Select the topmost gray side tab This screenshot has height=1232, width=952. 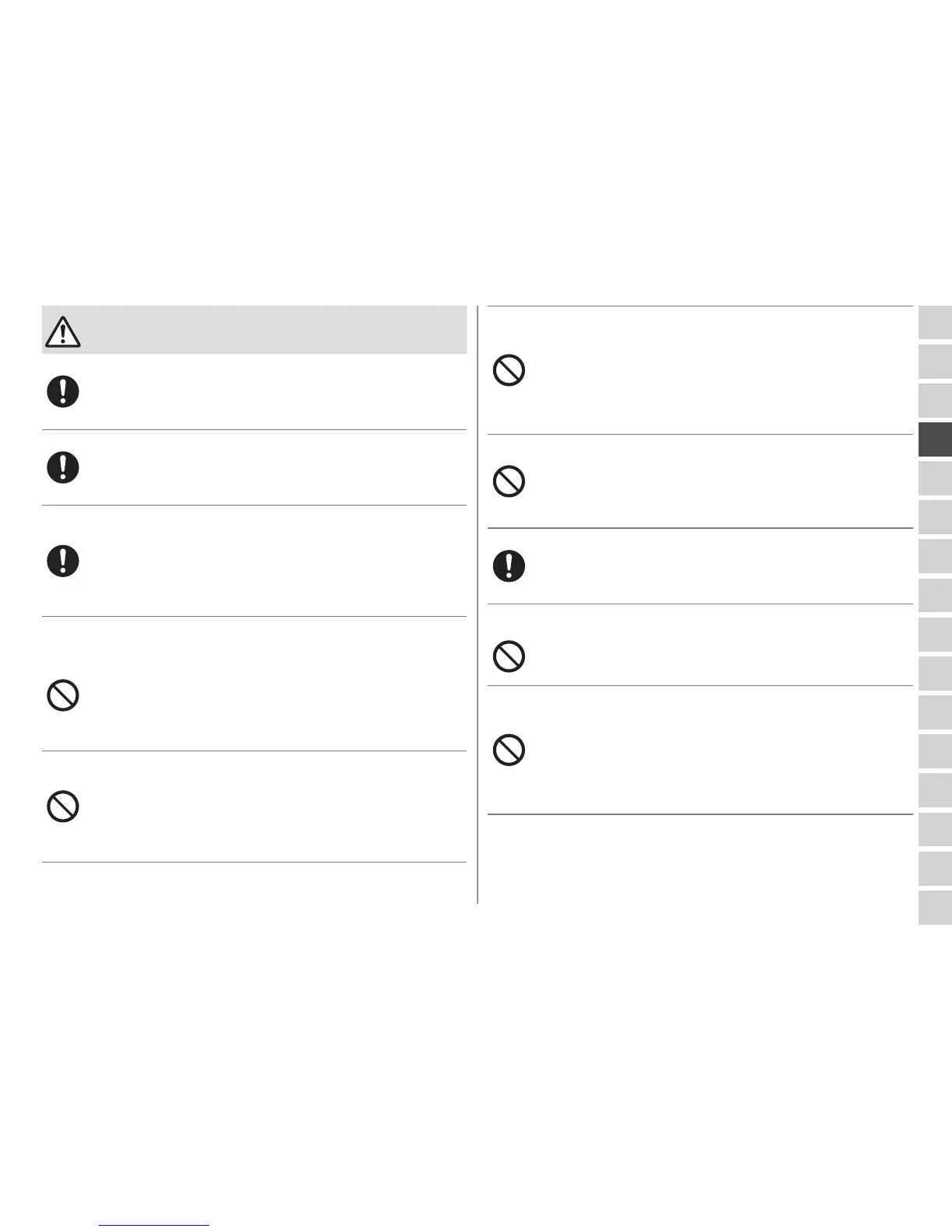pos(935,323)
